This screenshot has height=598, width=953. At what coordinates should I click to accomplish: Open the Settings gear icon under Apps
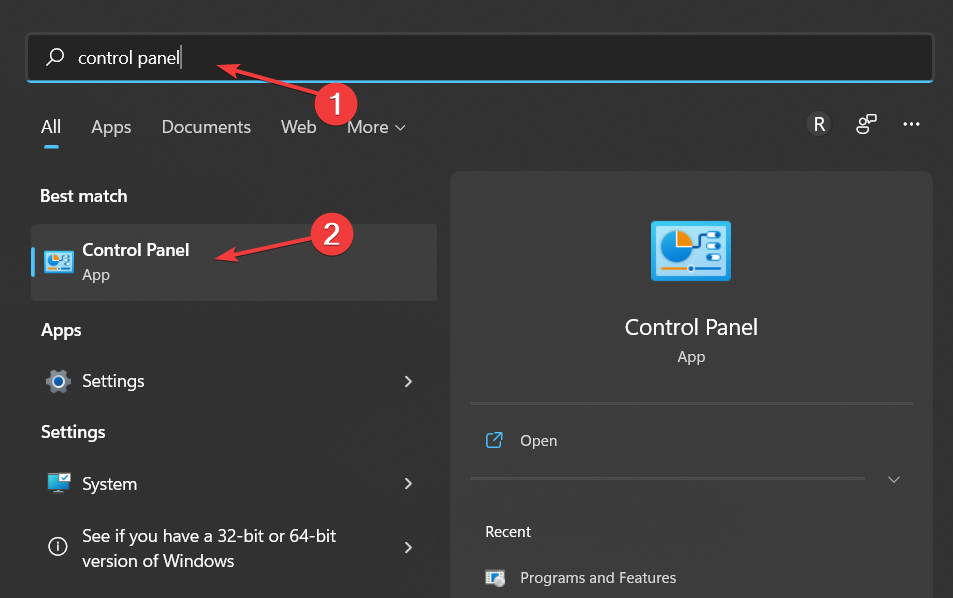(x=59, y=381)
